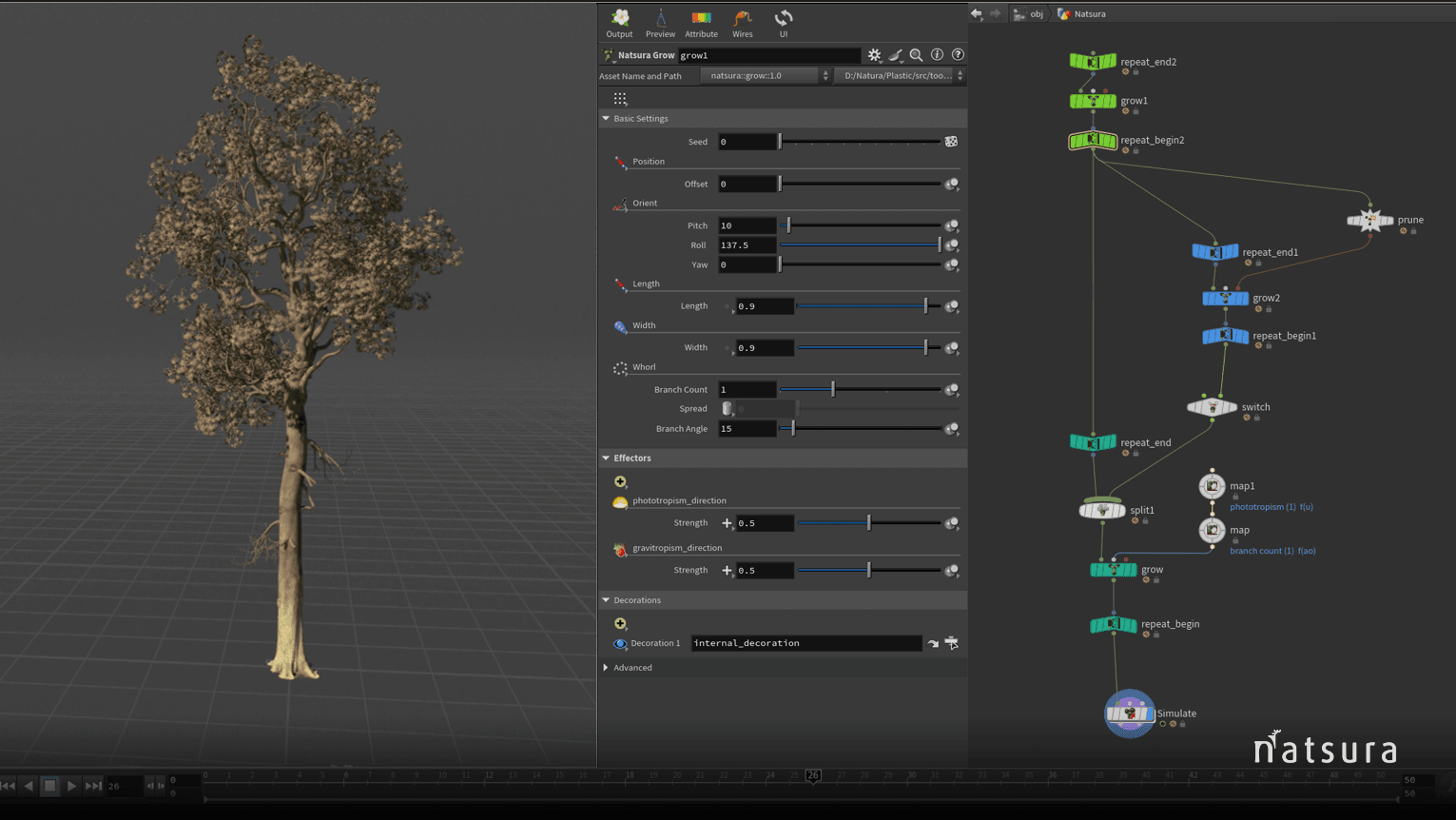Toggle visibility of Decoration 1

(x=621, y=643)
